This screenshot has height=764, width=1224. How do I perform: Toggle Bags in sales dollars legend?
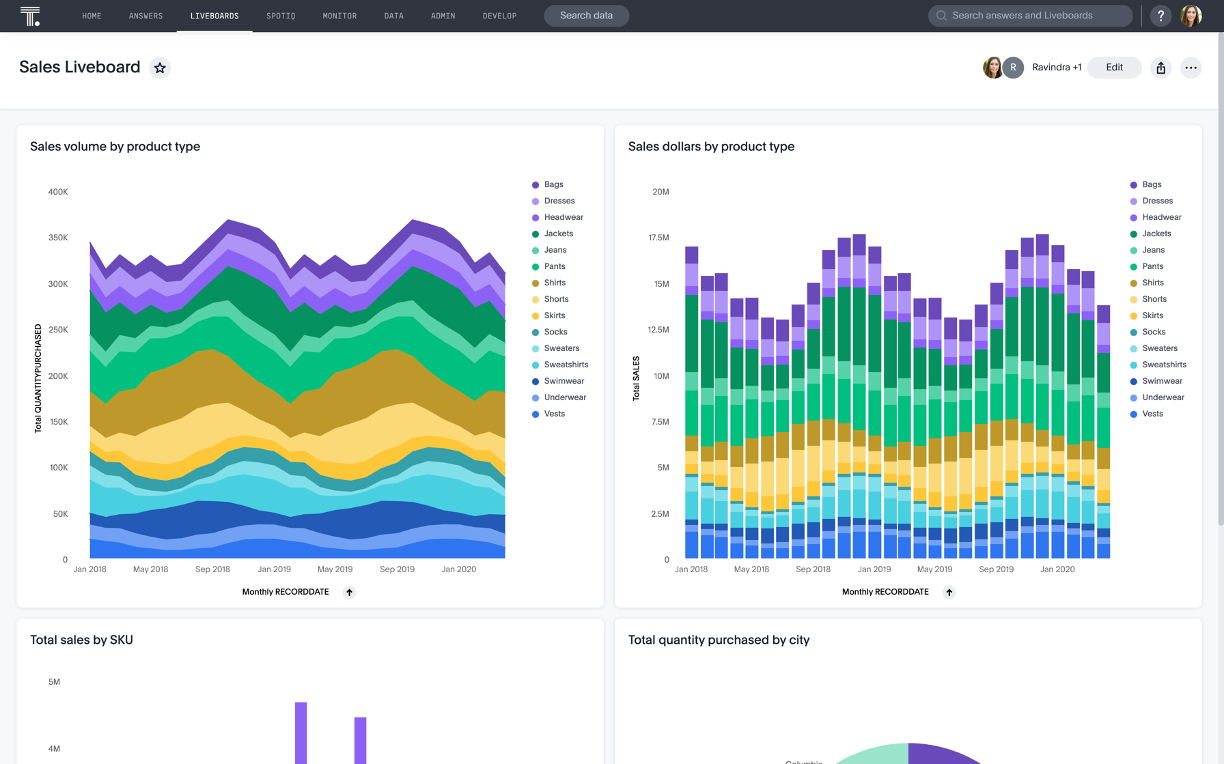pos(1146,185)
